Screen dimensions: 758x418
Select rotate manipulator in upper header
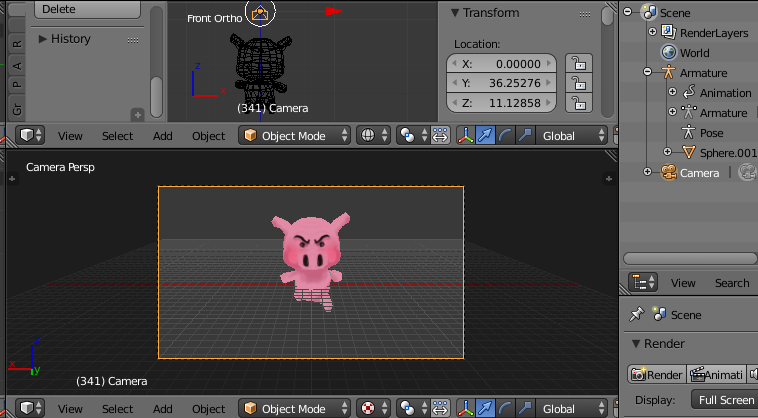coord(505,136)
